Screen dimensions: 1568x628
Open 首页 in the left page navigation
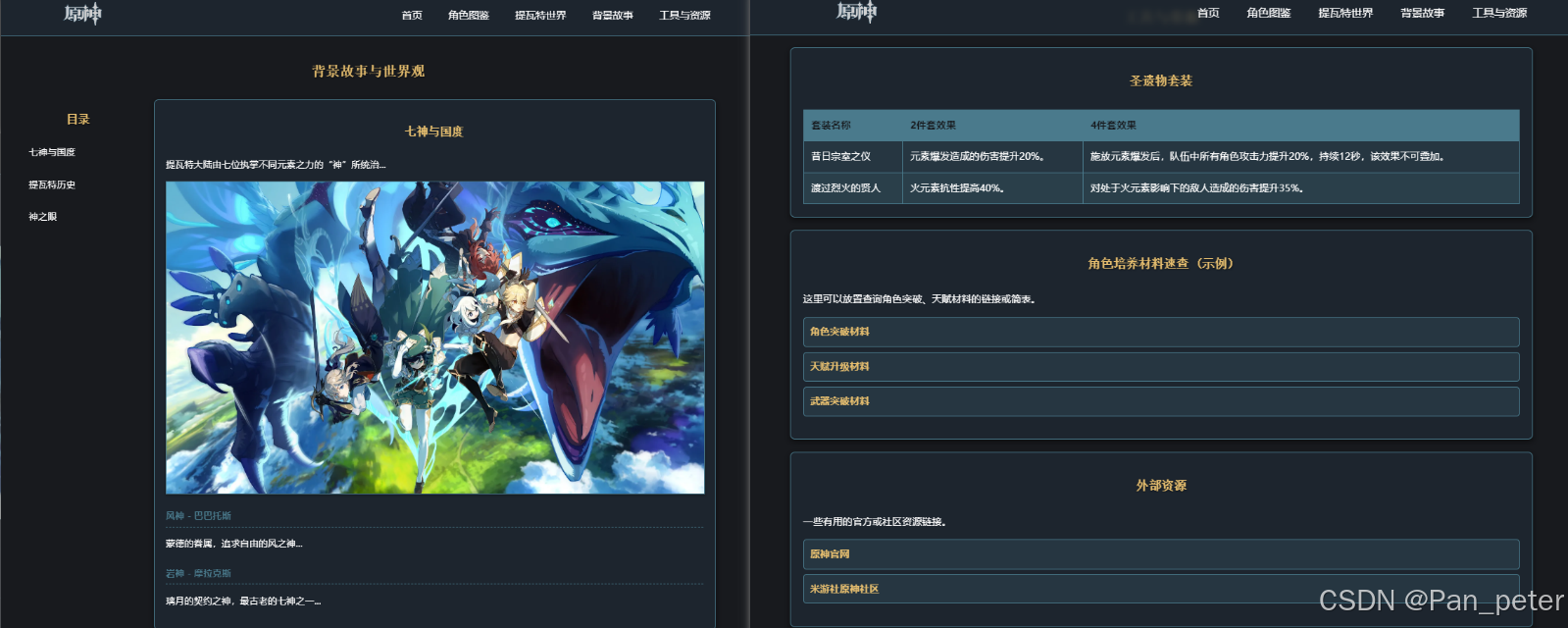coord(412,15)
